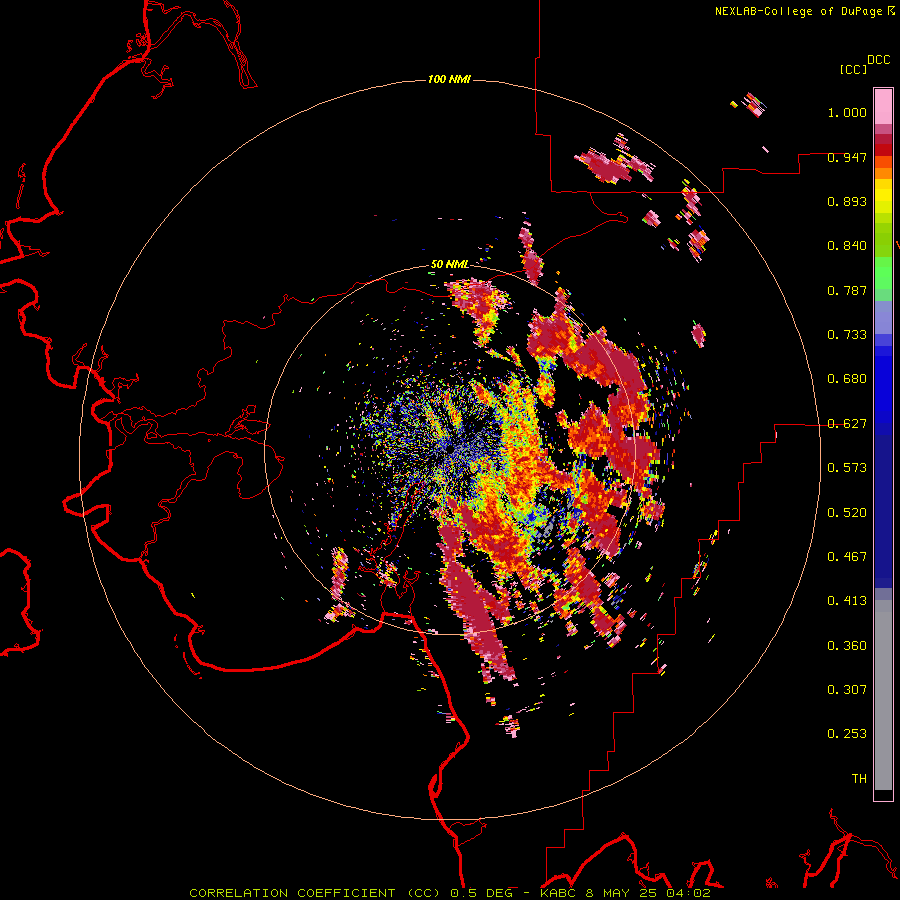The image size is (900, 900).
Task: Click the NEXLAB-College of DuPage credit text
Action: tap(798, 11)
